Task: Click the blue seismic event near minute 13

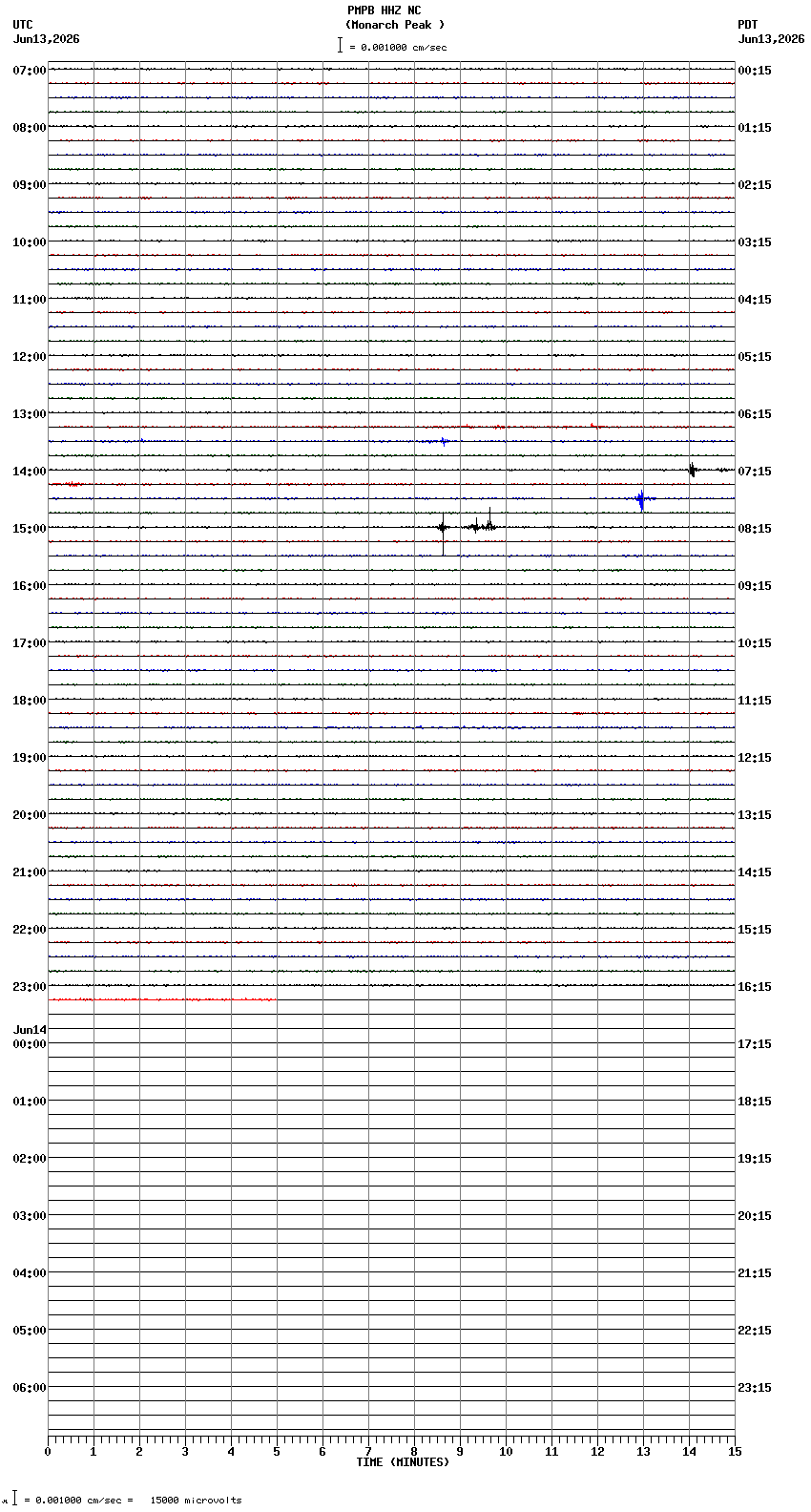Action: point(641,499)
